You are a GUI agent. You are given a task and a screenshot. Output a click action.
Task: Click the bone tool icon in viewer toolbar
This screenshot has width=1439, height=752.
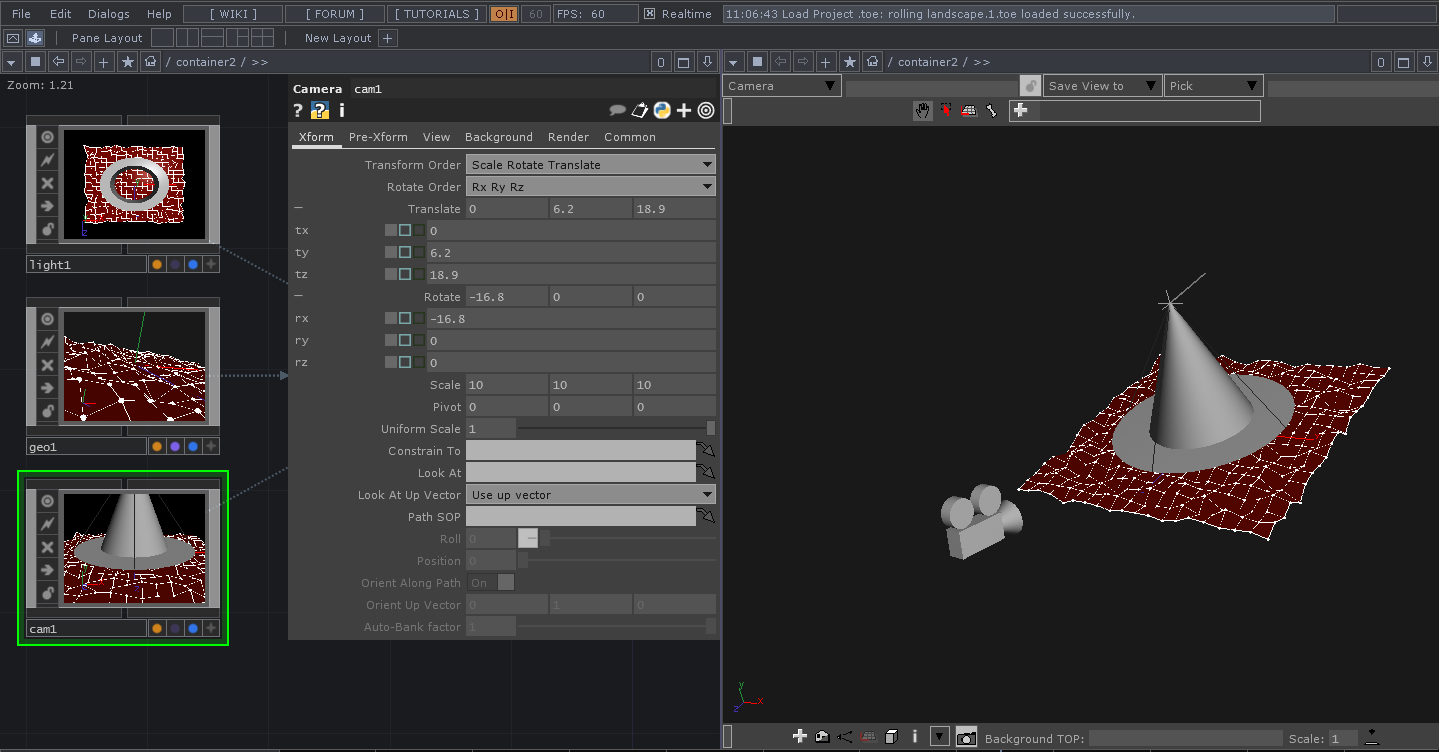click(991, 110)
